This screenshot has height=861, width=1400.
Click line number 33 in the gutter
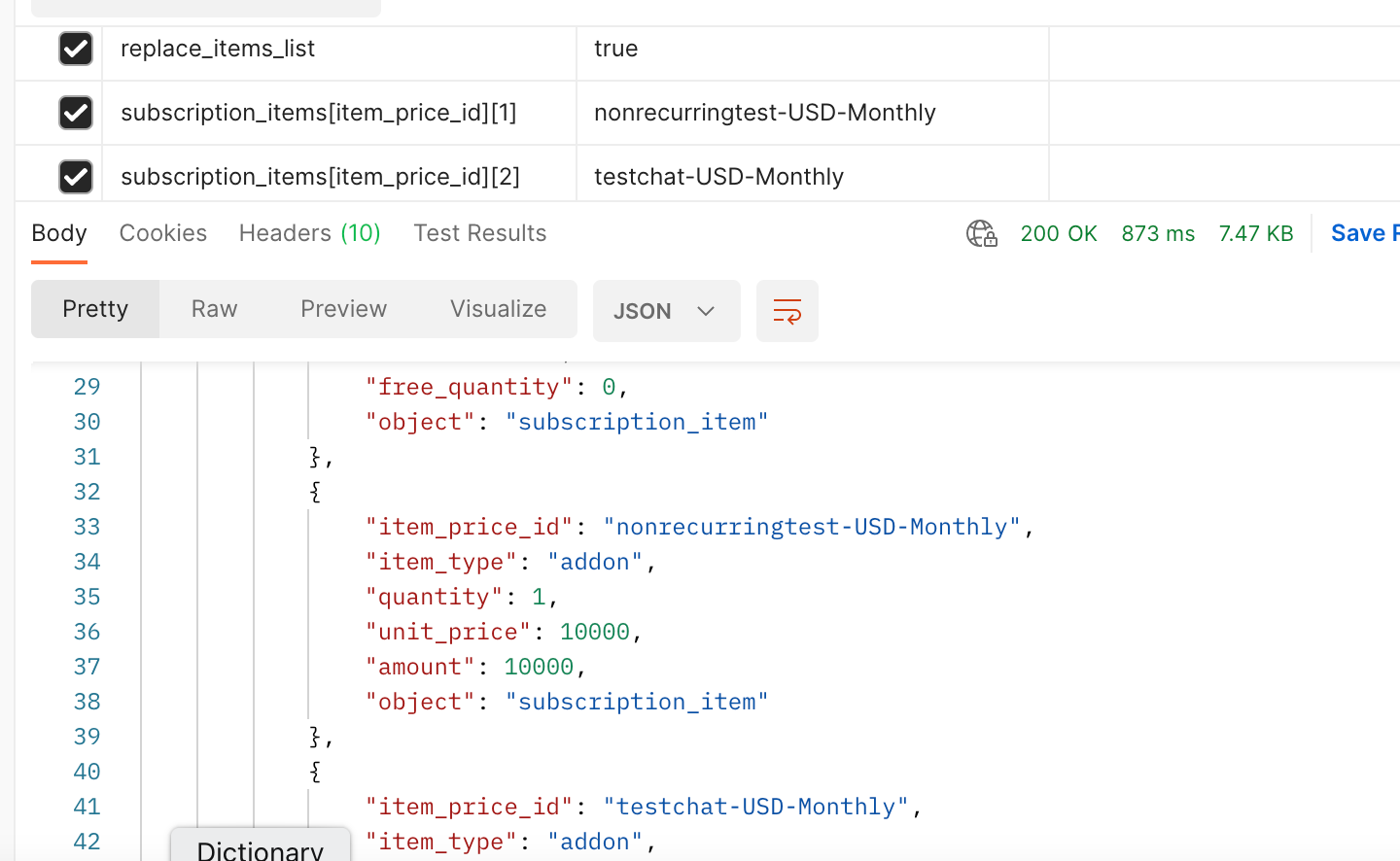(87, 527)
